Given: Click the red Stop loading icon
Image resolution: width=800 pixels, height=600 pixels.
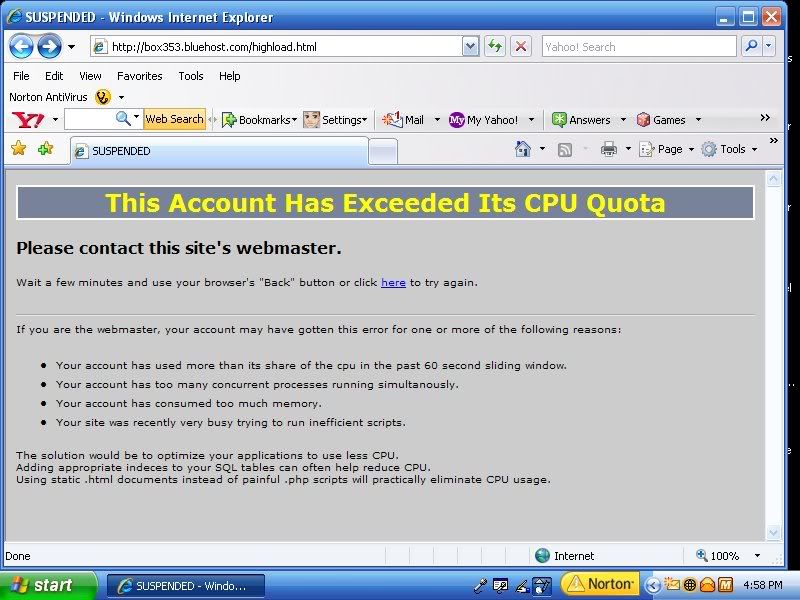Looking at the screenshot, I should (520, 46).
